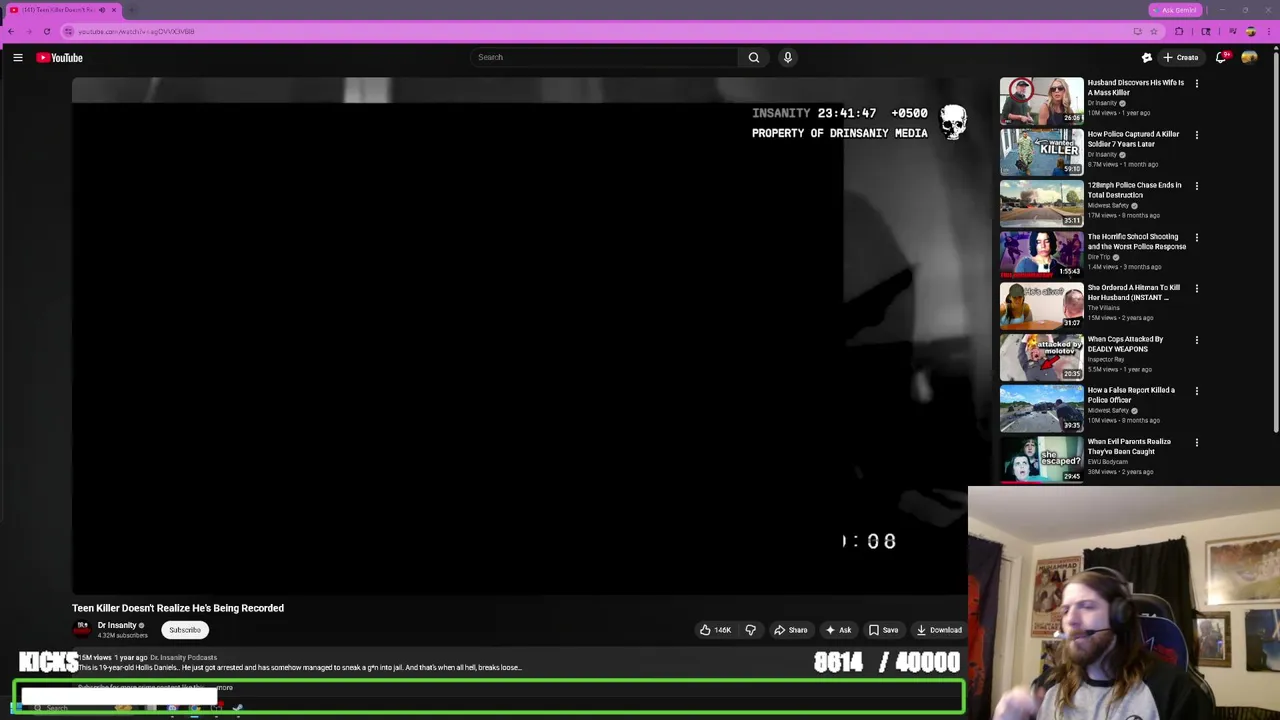Click the magnifier search button
1280x720 pixels.
(x=754, y=57)
